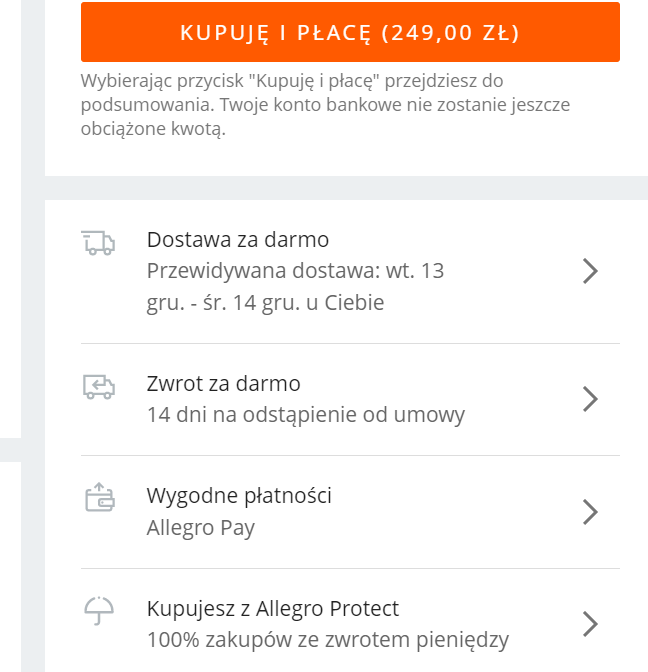Open the Wygodne płatności chevron arrow
The width and height of the screenshot is (648, 672).
(x=590, y=512)
